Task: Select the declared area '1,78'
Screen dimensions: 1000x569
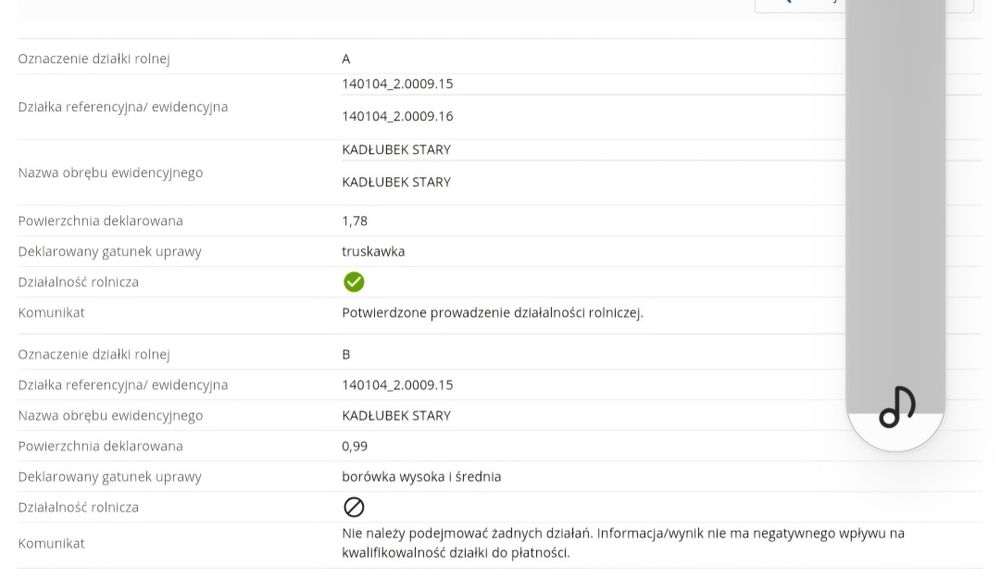Action: (x=355, y=221)
